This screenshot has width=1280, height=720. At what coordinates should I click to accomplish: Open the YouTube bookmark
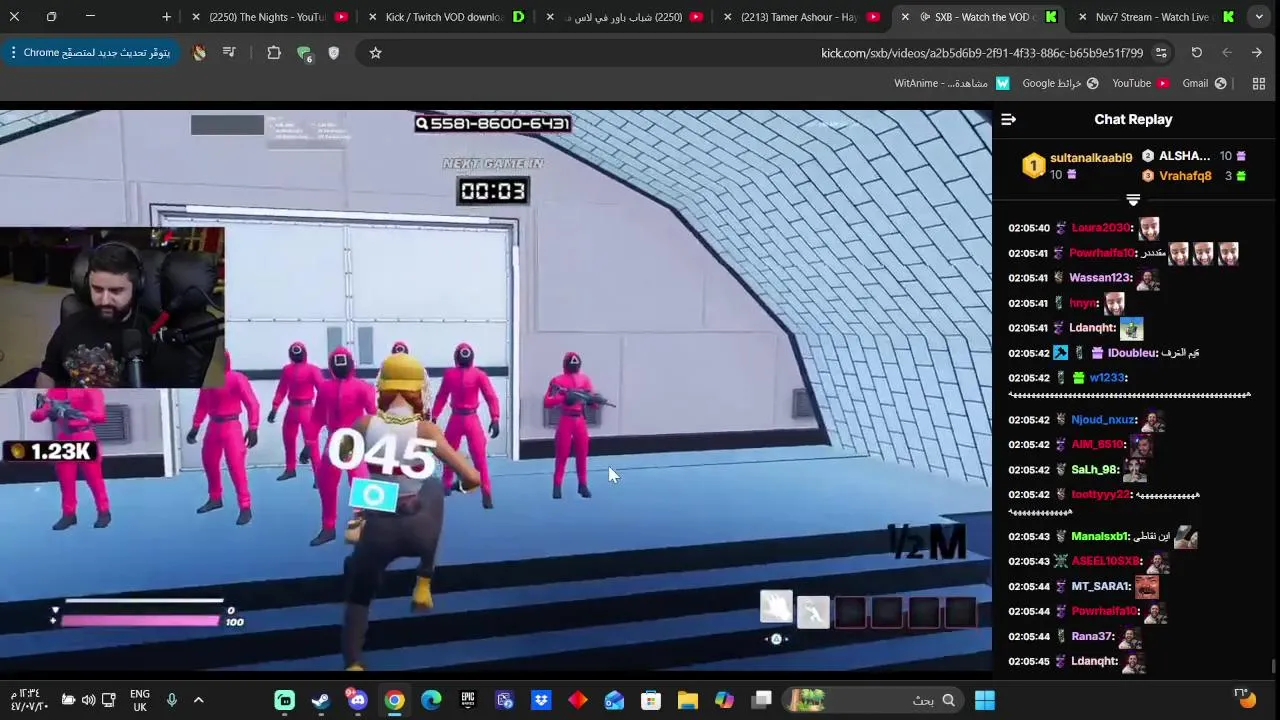[1139, 83]
